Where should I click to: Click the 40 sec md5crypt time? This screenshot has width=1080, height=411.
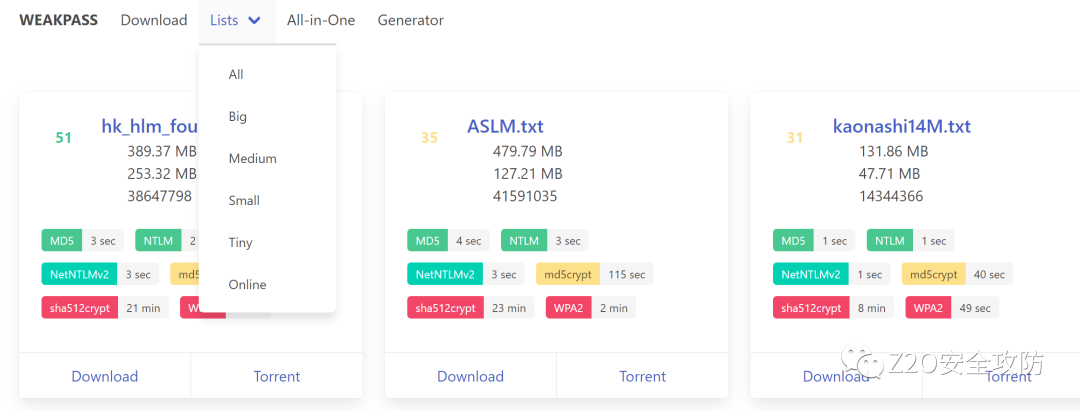[x=990, y=274]
